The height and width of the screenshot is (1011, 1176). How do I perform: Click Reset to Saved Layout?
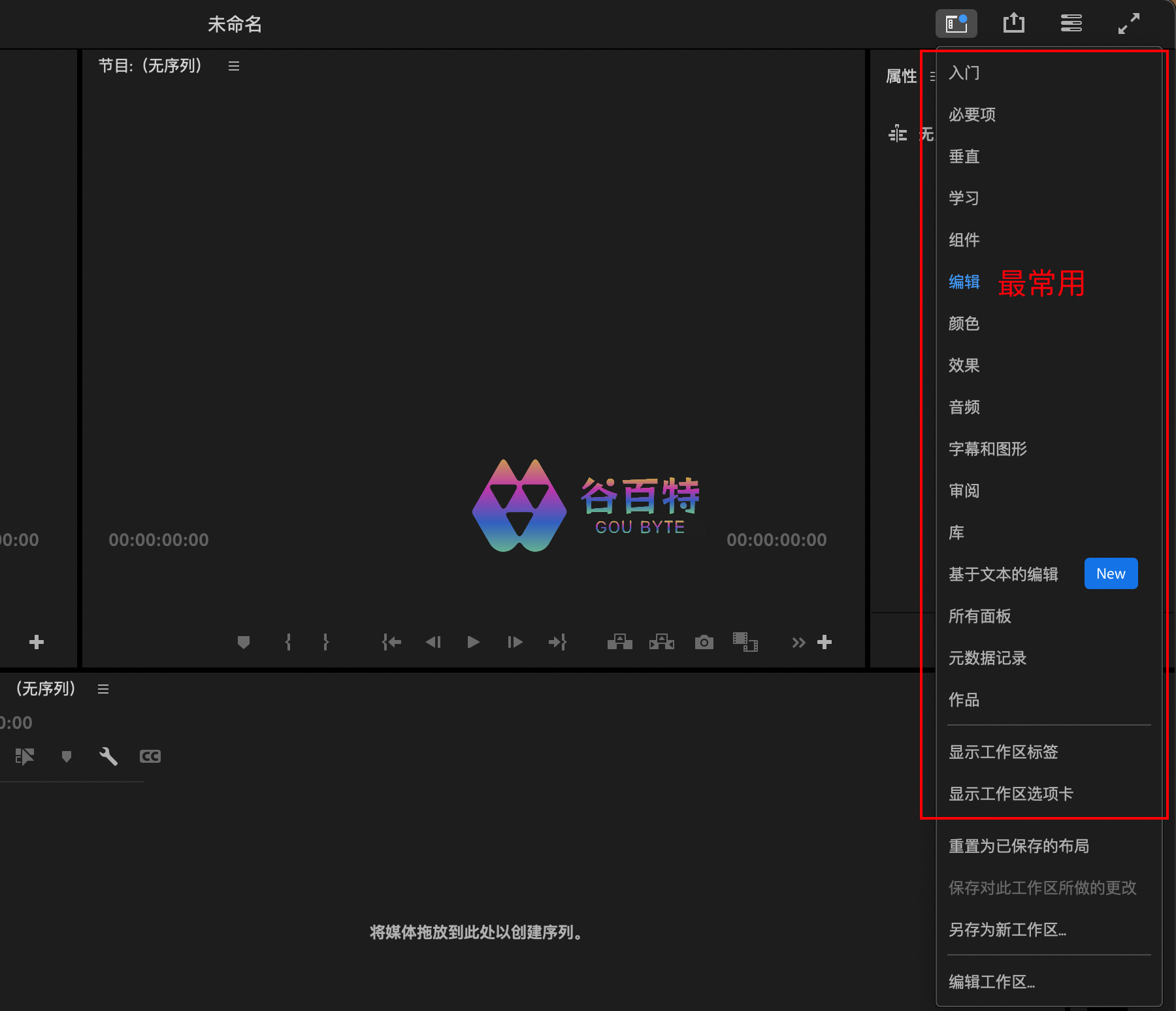pos(1018,846)
